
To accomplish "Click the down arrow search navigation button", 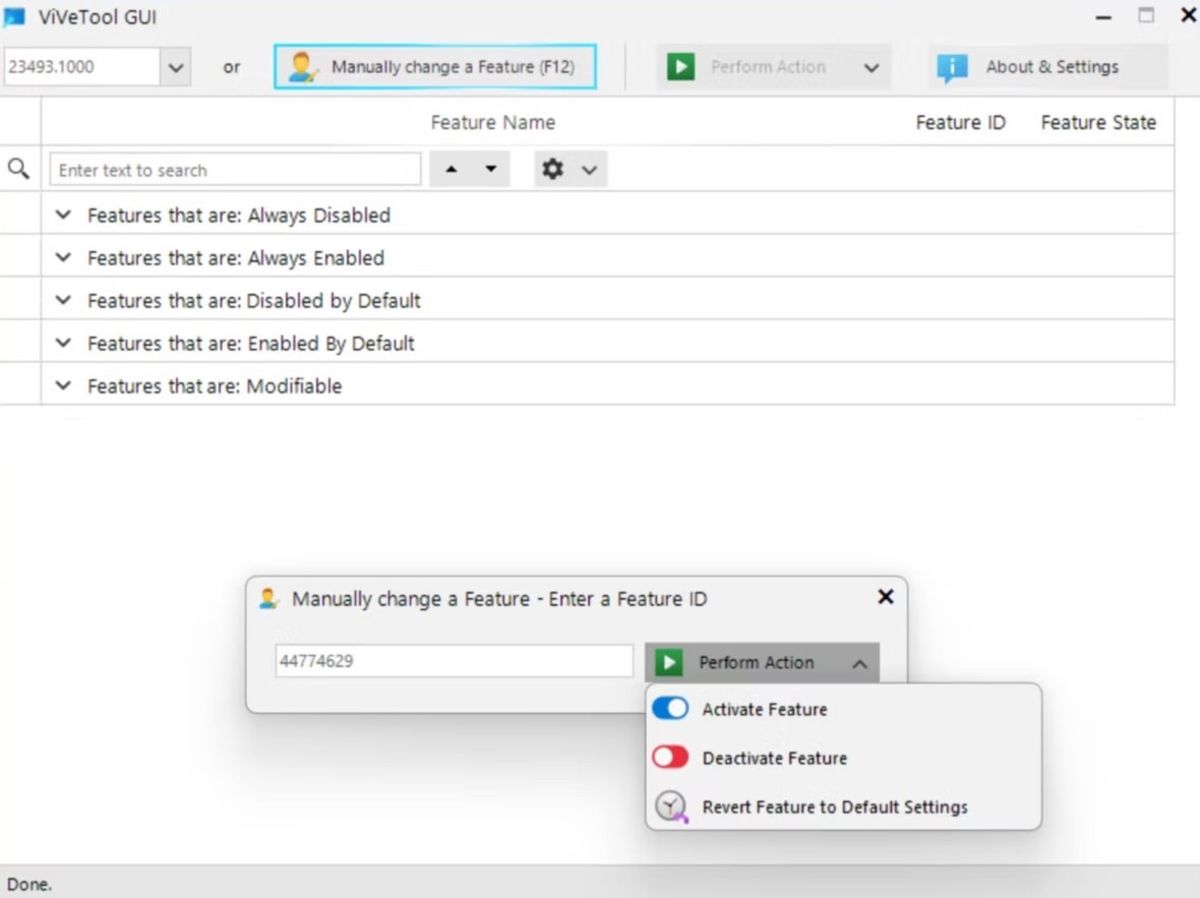I will [490, 170].
